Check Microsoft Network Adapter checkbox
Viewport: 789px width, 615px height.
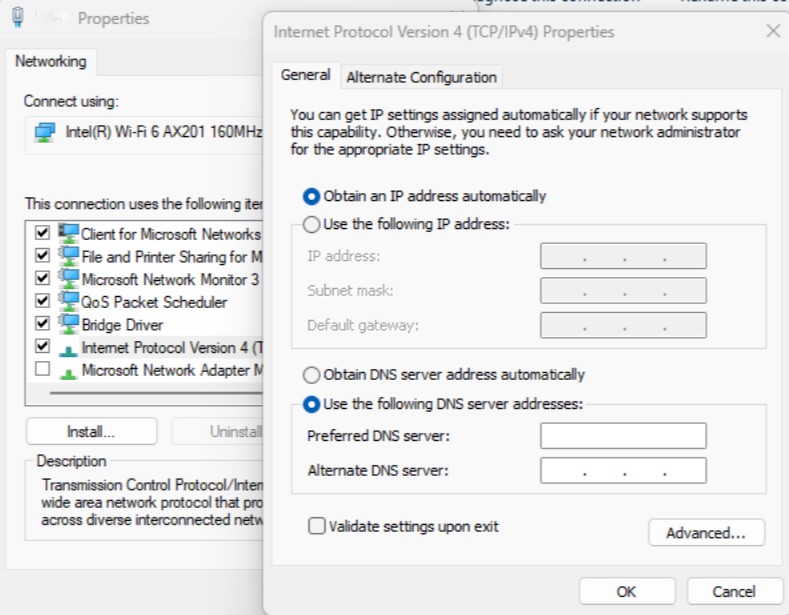42,369
